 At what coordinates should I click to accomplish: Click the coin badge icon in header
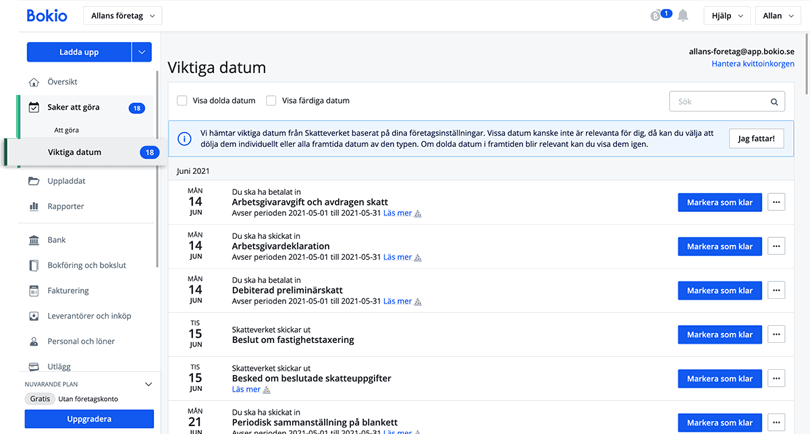[x=658, y=16]
